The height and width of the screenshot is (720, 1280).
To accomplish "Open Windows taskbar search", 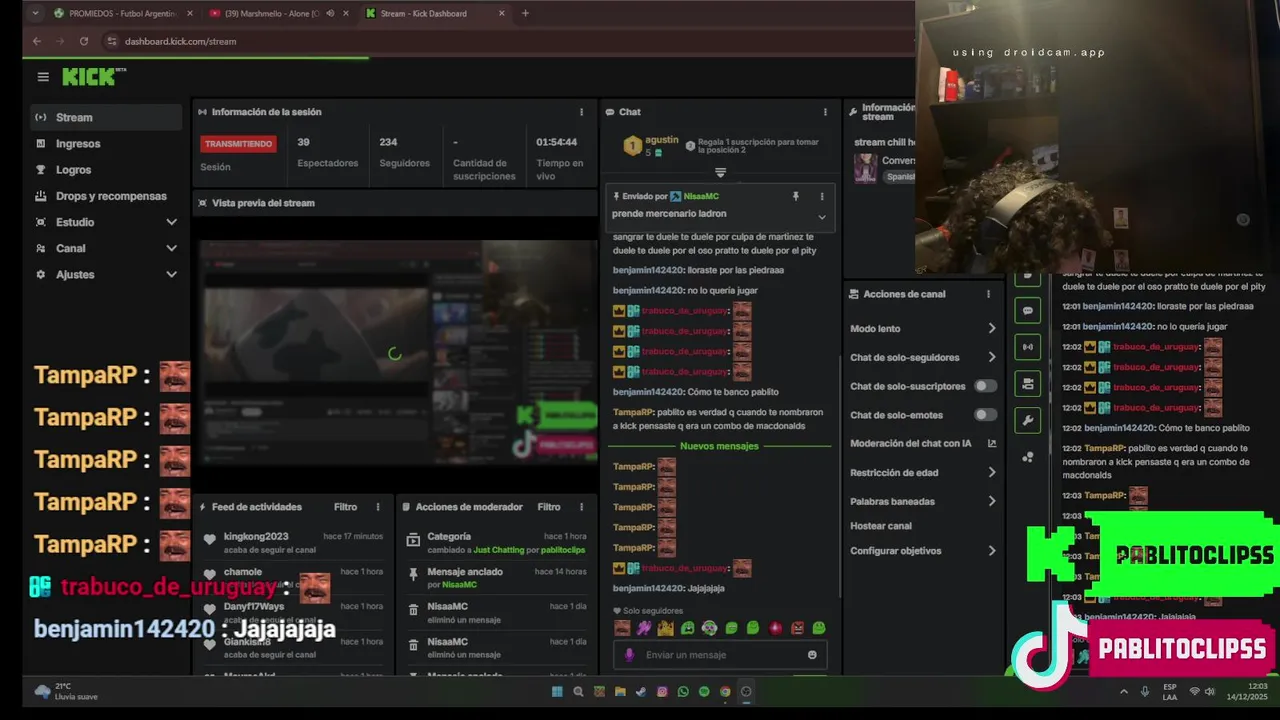I will 578,691.
